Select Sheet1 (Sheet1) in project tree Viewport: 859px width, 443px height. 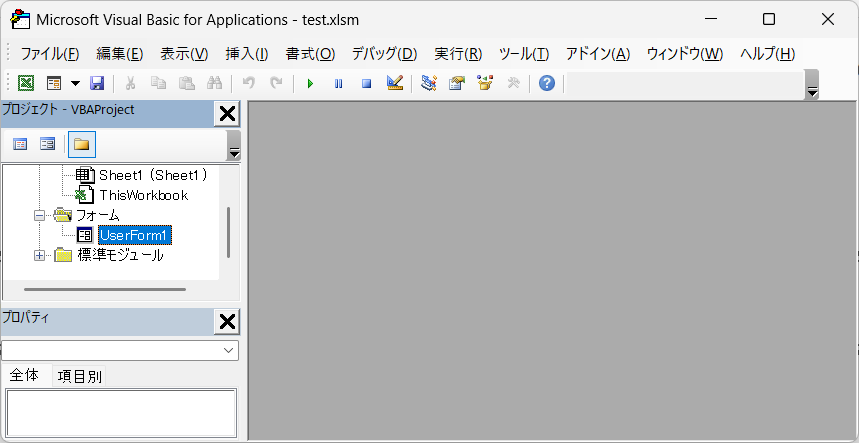coord(153,175)
